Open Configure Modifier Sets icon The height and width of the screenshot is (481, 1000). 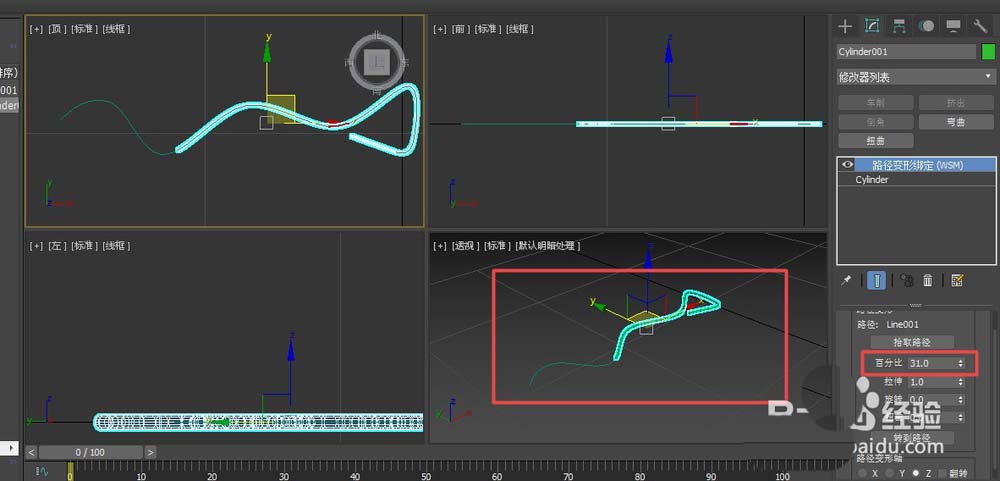click(957, 281)
